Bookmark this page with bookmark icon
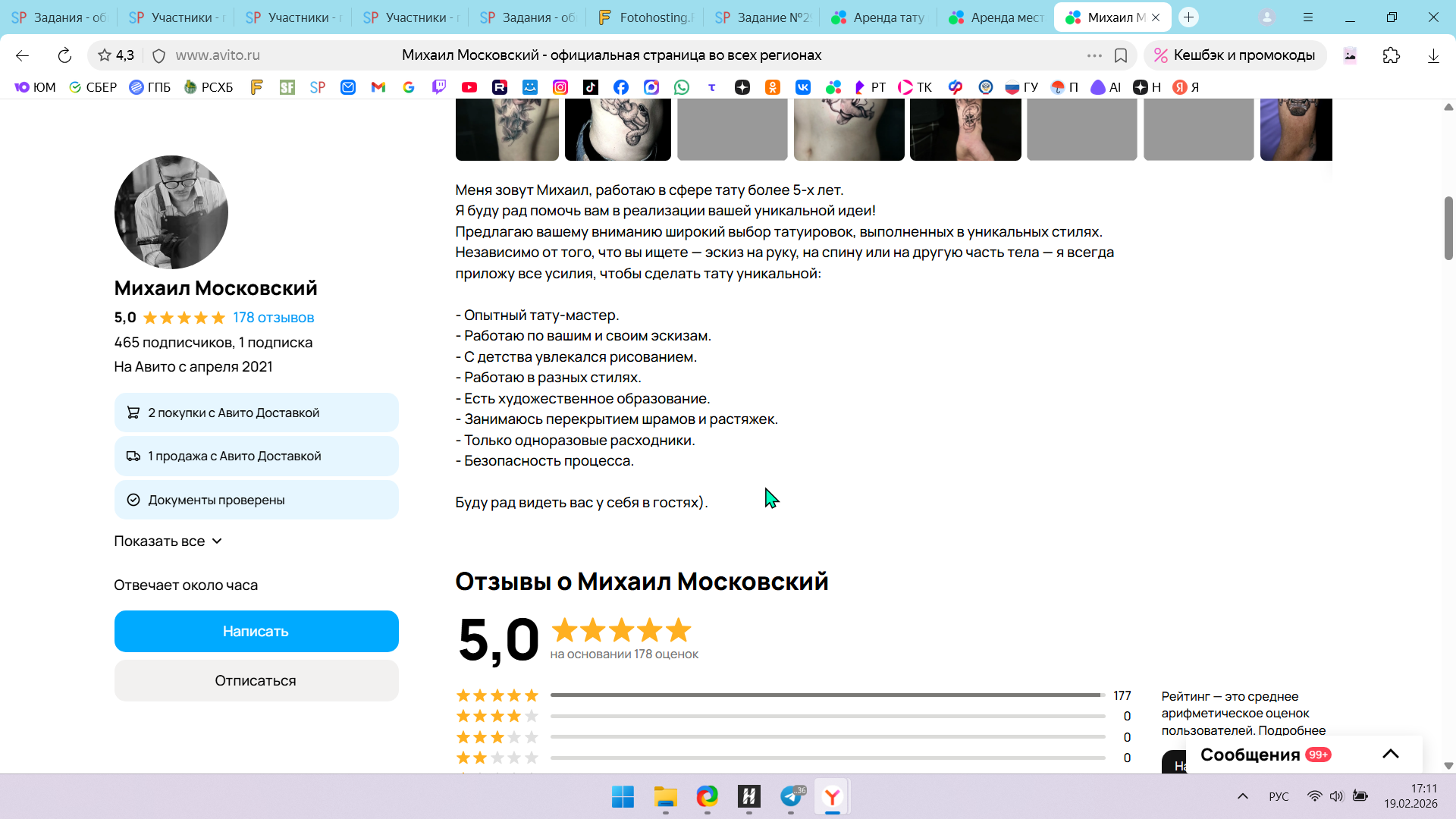The image size is (1456, 819). tap(1120, 55)
